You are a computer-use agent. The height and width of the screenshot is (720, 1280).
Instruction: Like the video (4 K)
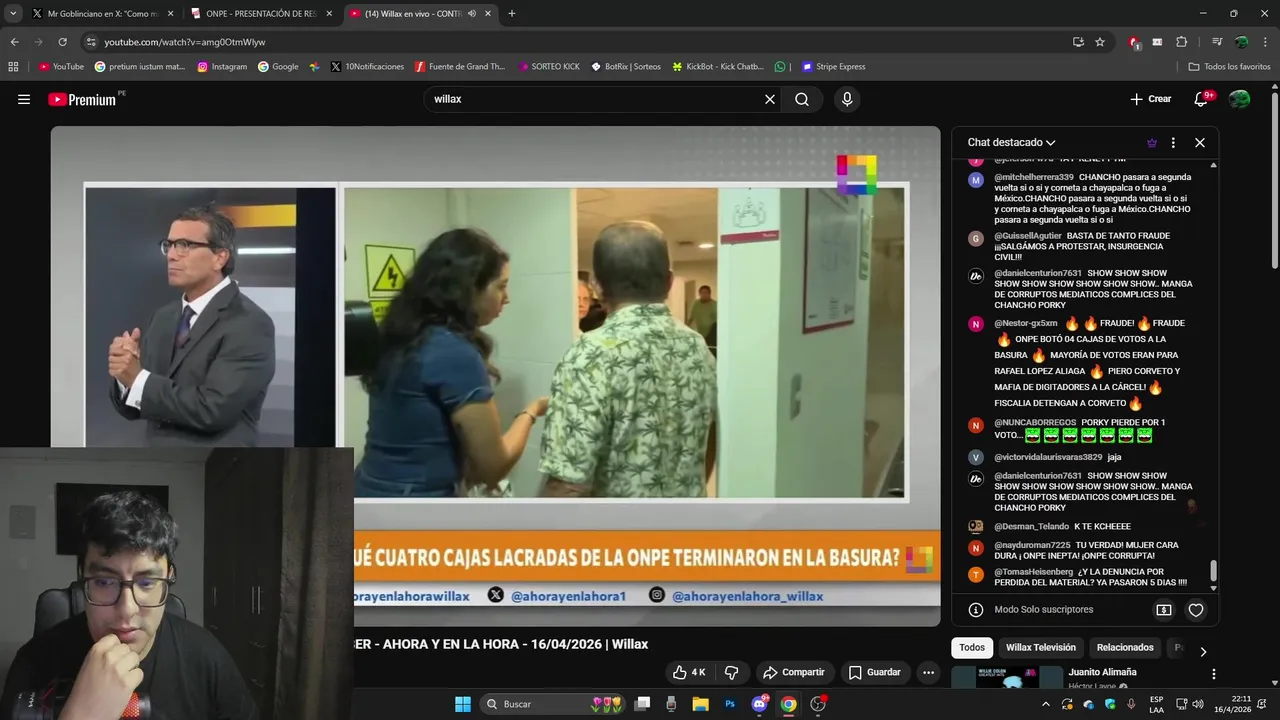689,672
